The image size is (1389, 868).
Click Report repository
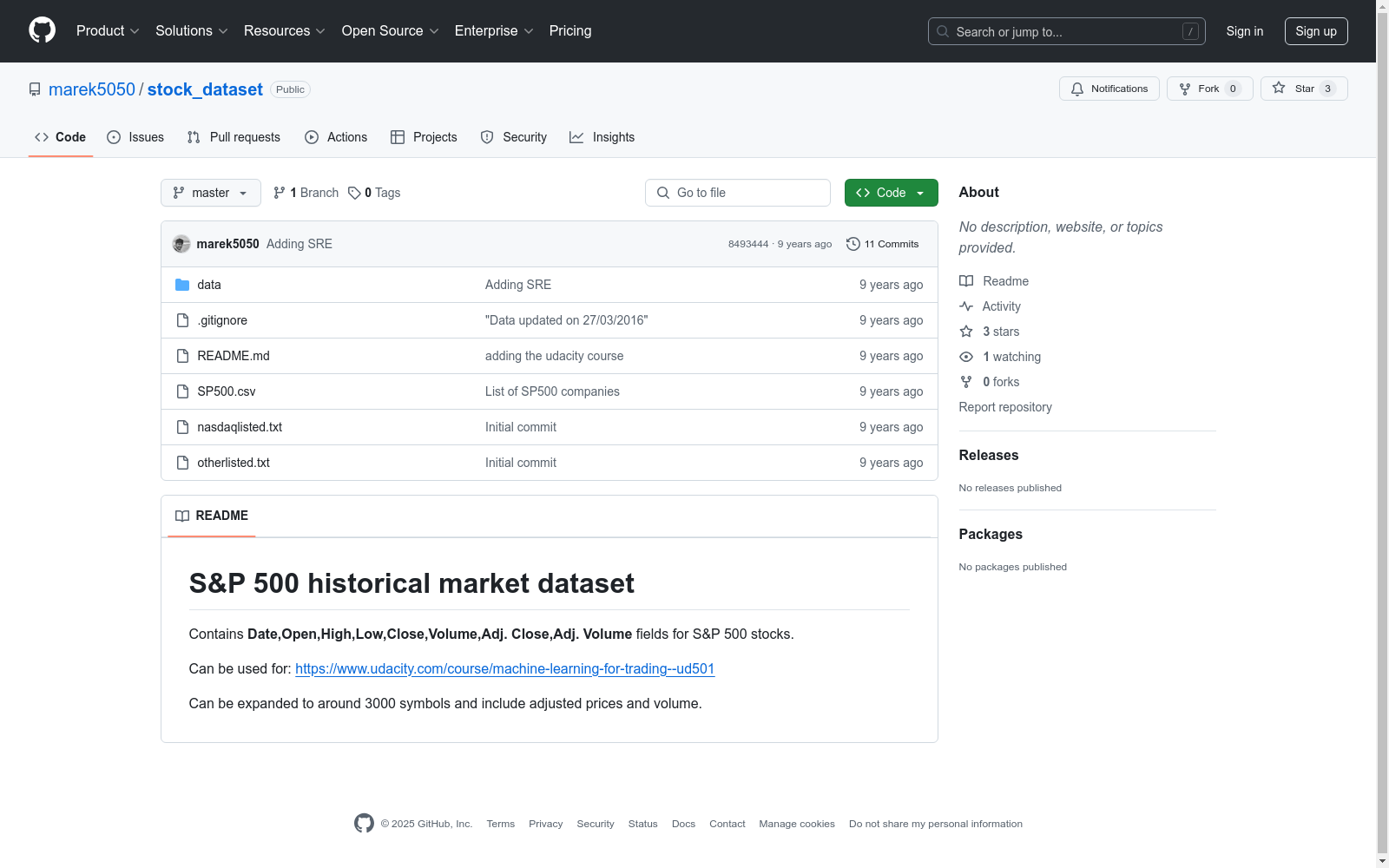pyautogui.click(x=1005, y=407)
